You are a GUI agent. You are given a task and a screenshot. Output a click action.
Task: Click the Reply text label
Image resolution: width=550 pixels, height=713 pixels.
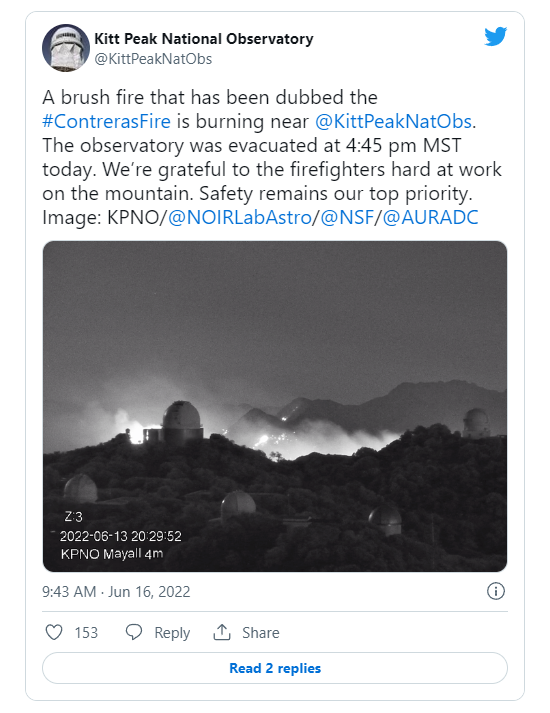172,633
